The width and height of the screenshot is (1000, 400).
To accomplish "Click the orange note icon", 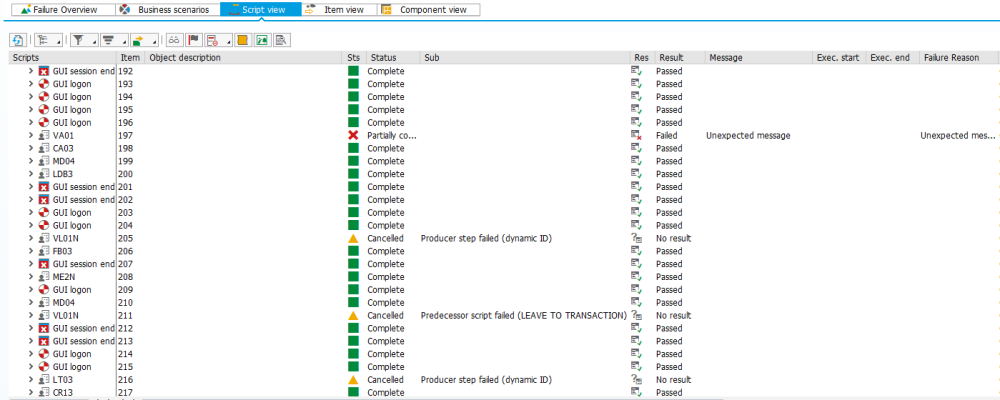I will click(x=242, y=40).
